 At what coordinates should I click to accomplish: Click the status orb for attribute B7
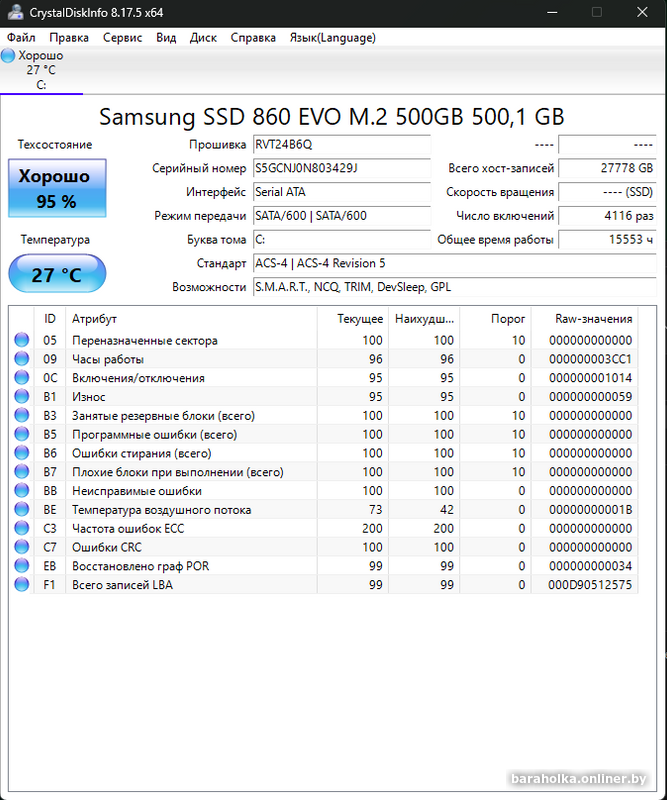click(x=21, y=472)
